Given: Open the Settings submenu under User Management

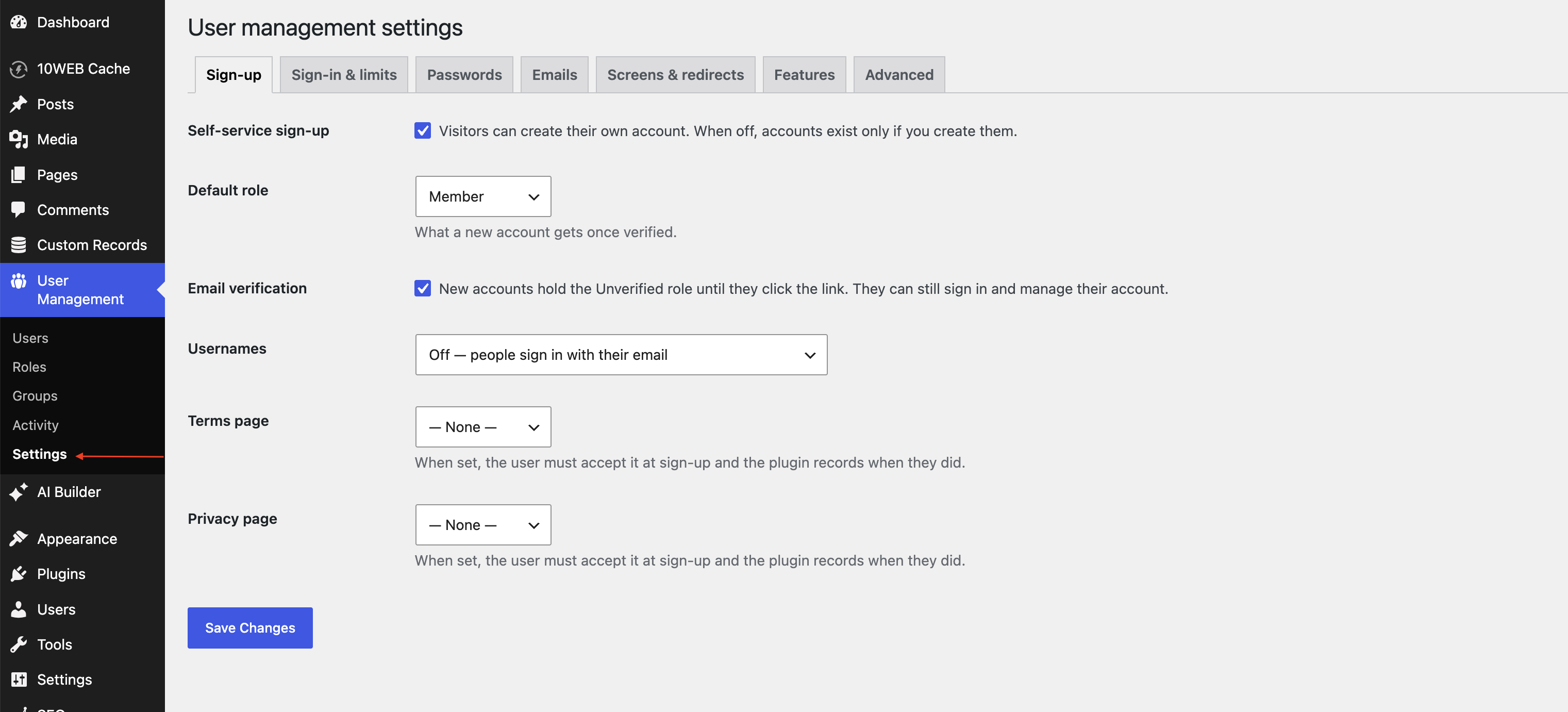Looking at the screenshot, I should coord(40,454).
